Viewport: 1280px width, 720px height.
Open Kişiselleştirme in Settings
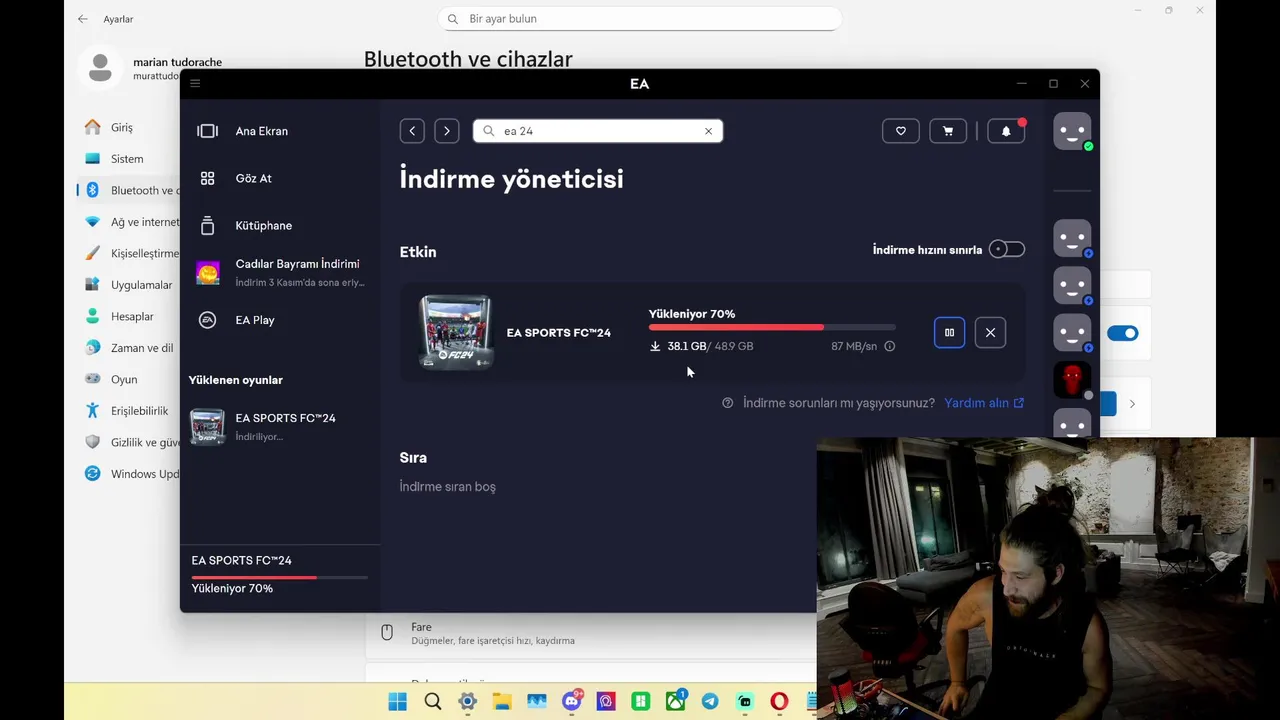point(130,253)
